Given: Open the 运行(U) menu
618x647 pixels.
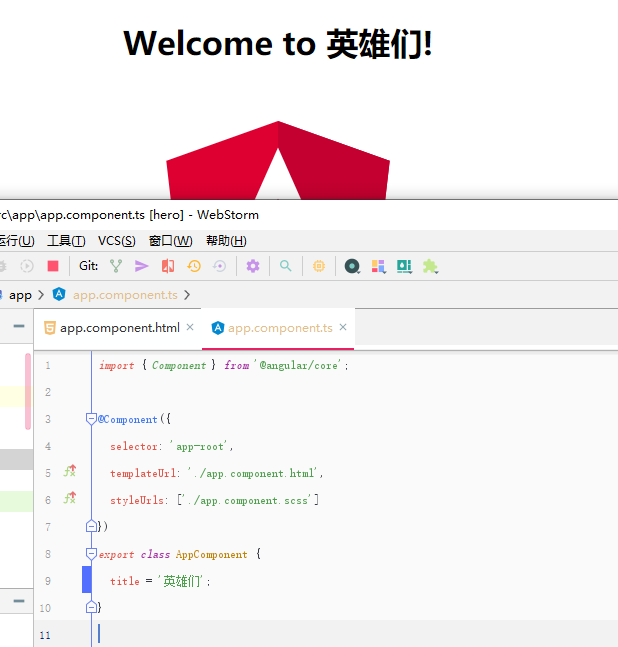Looking at the screenshot, I should [17, 241].
